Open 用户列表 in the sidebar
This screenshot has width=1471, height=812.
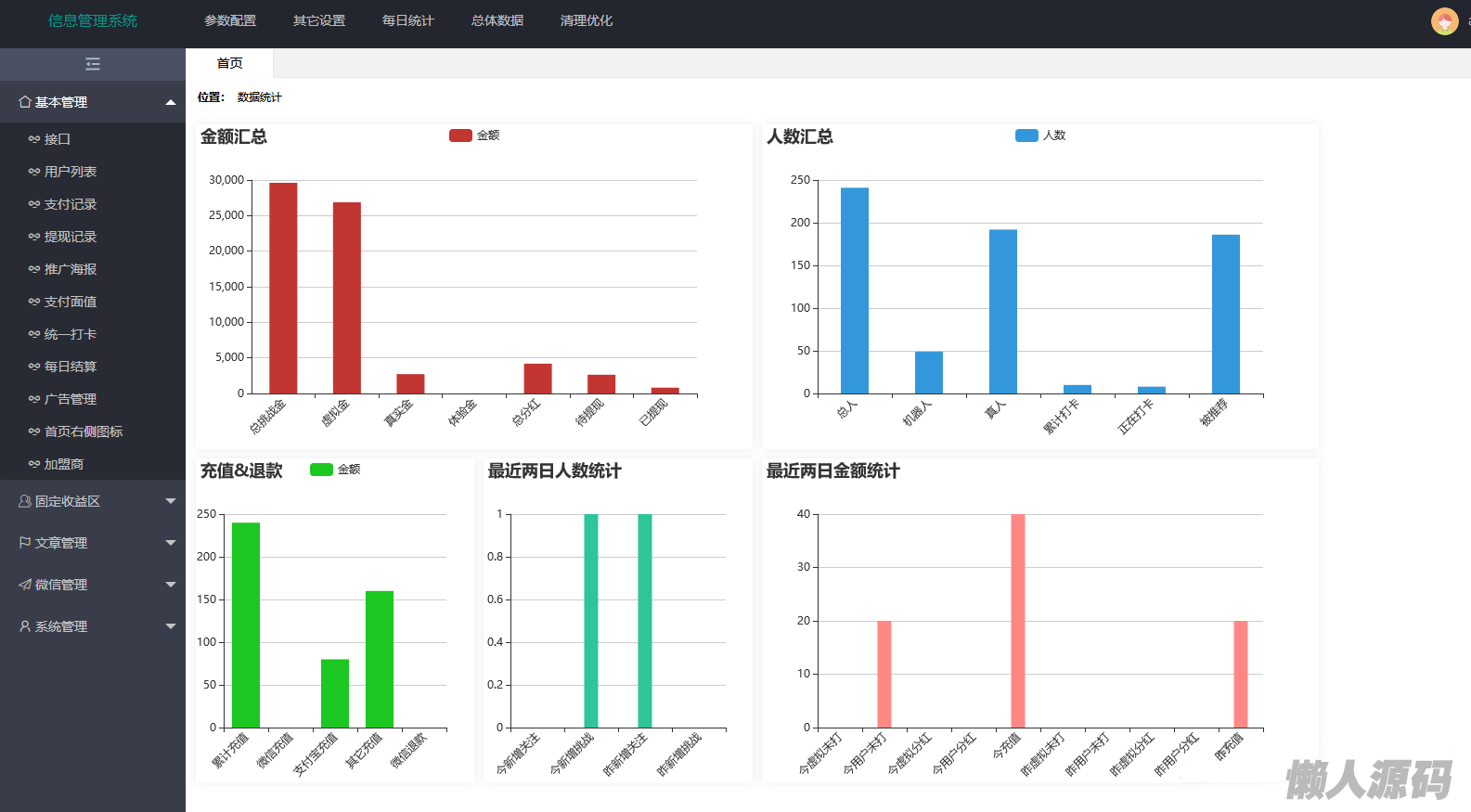click(x=71, y=172)
